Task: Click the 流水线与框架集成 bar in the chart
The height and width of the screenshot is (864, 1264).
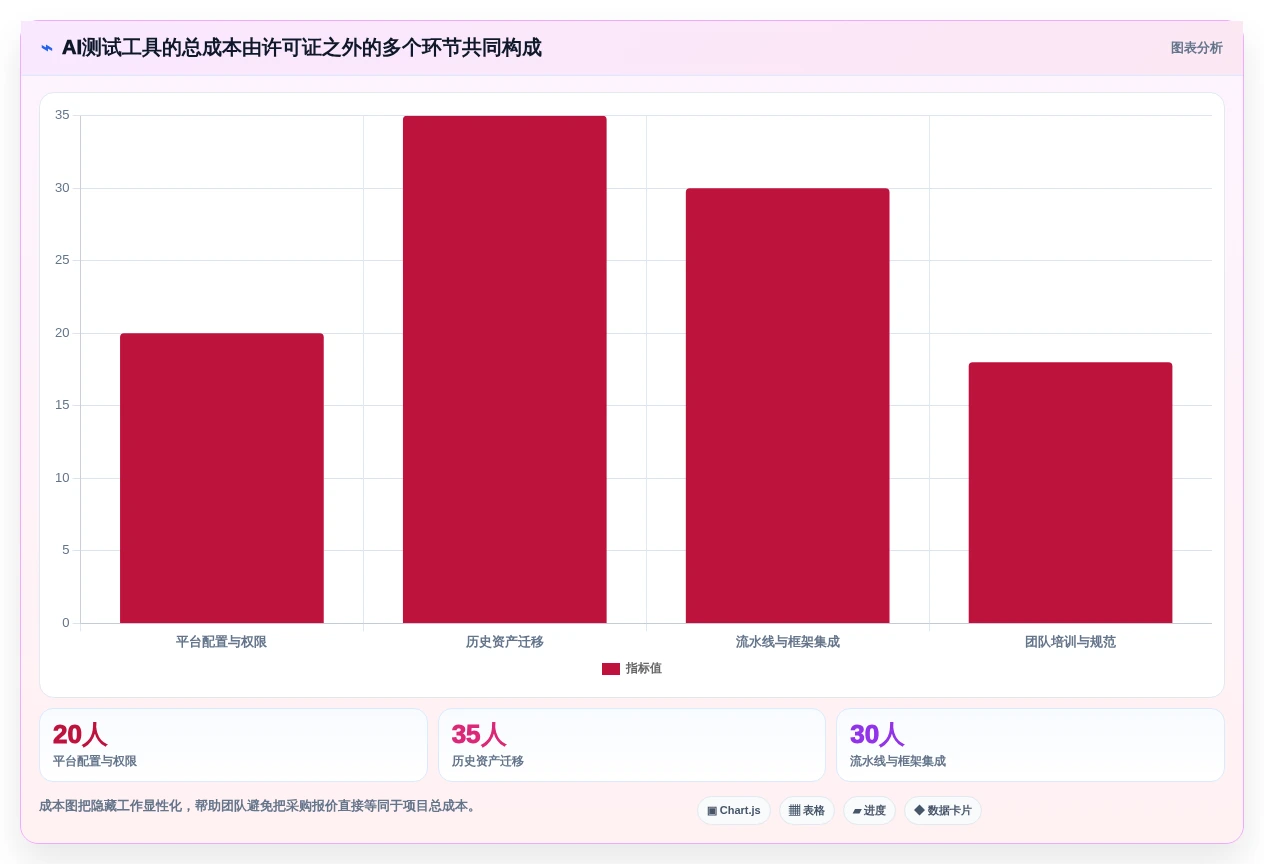Action: tap(787, 405)
